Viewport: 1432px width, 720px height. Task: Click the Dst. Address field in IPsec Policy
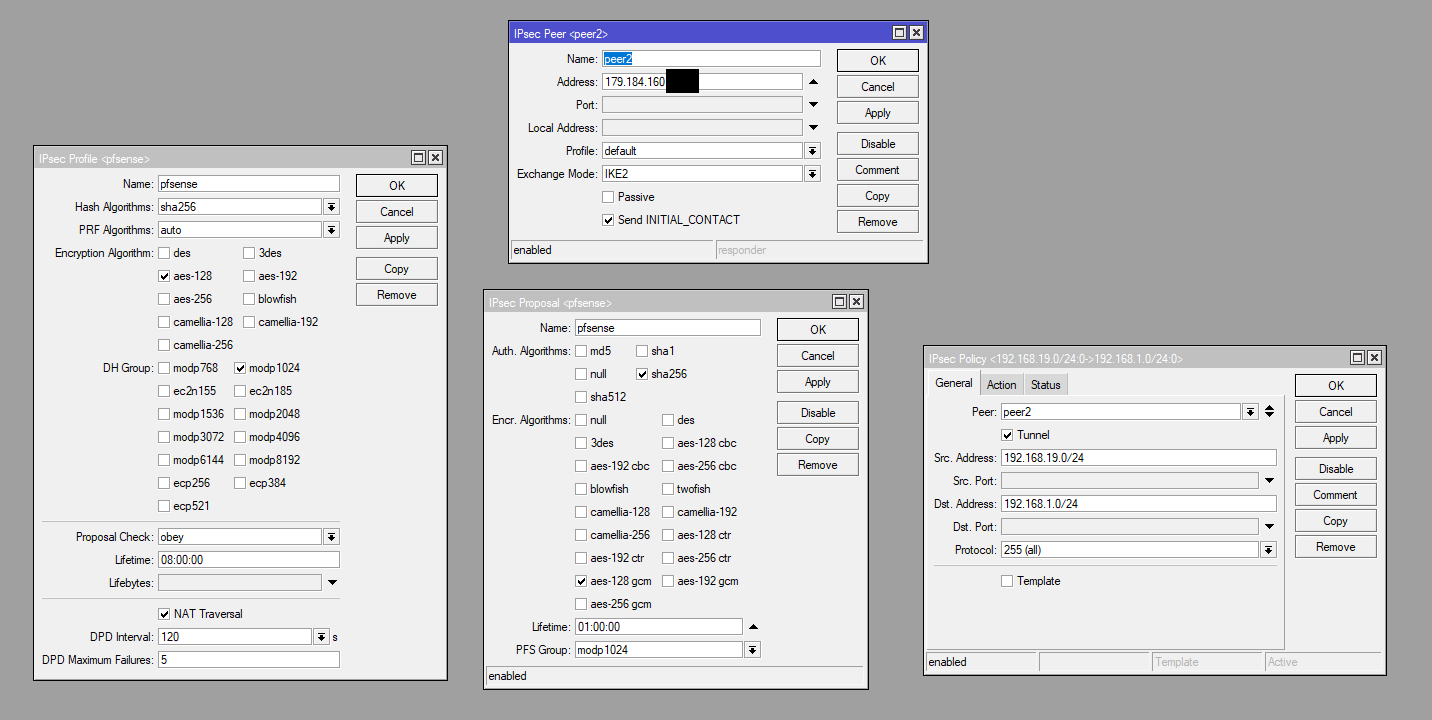[x=1139, y=504]
